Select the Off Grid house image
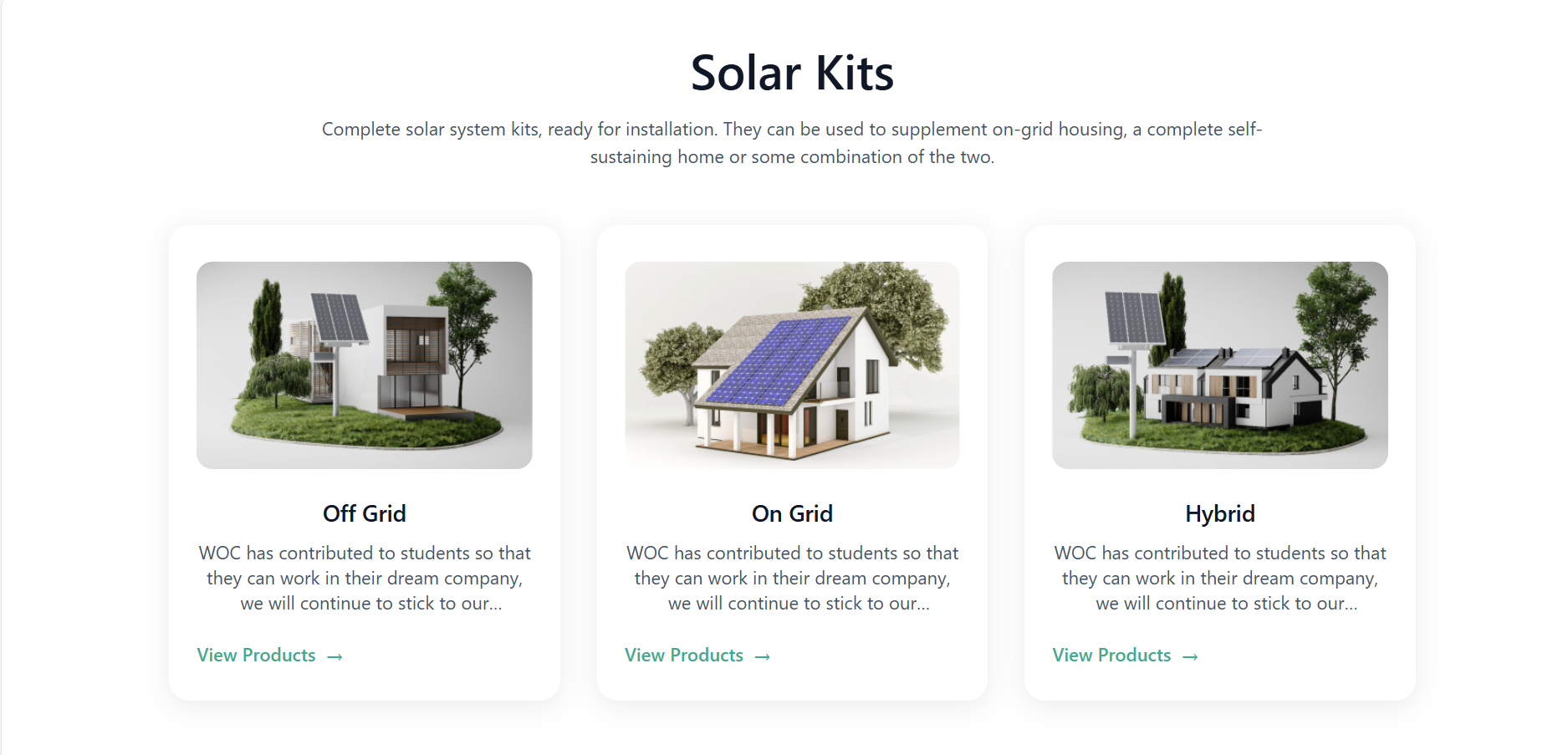 [x=364, y=364]
